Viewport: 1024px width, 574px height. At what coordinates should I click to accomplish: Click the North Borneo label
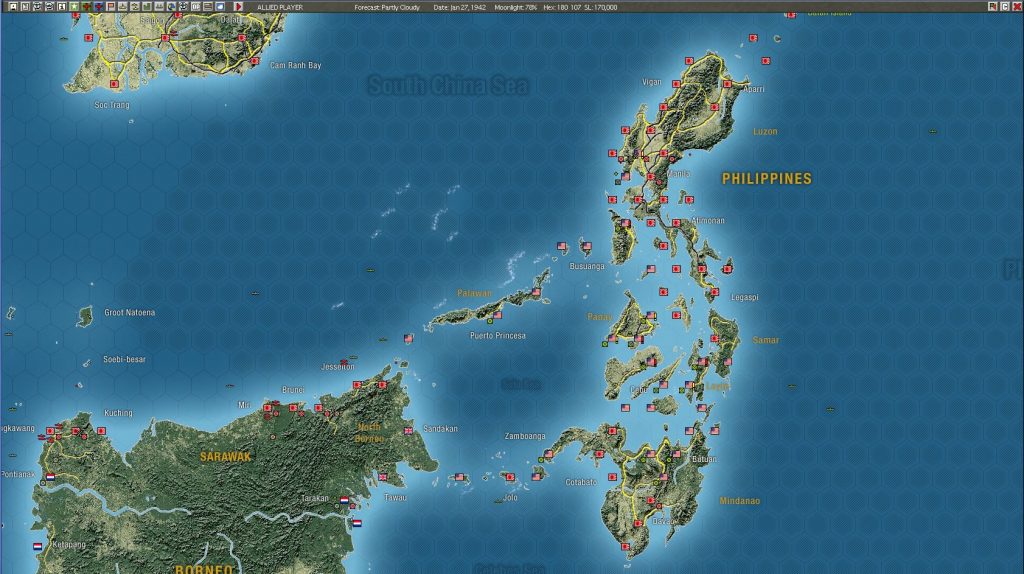click(x=370, y=432)
